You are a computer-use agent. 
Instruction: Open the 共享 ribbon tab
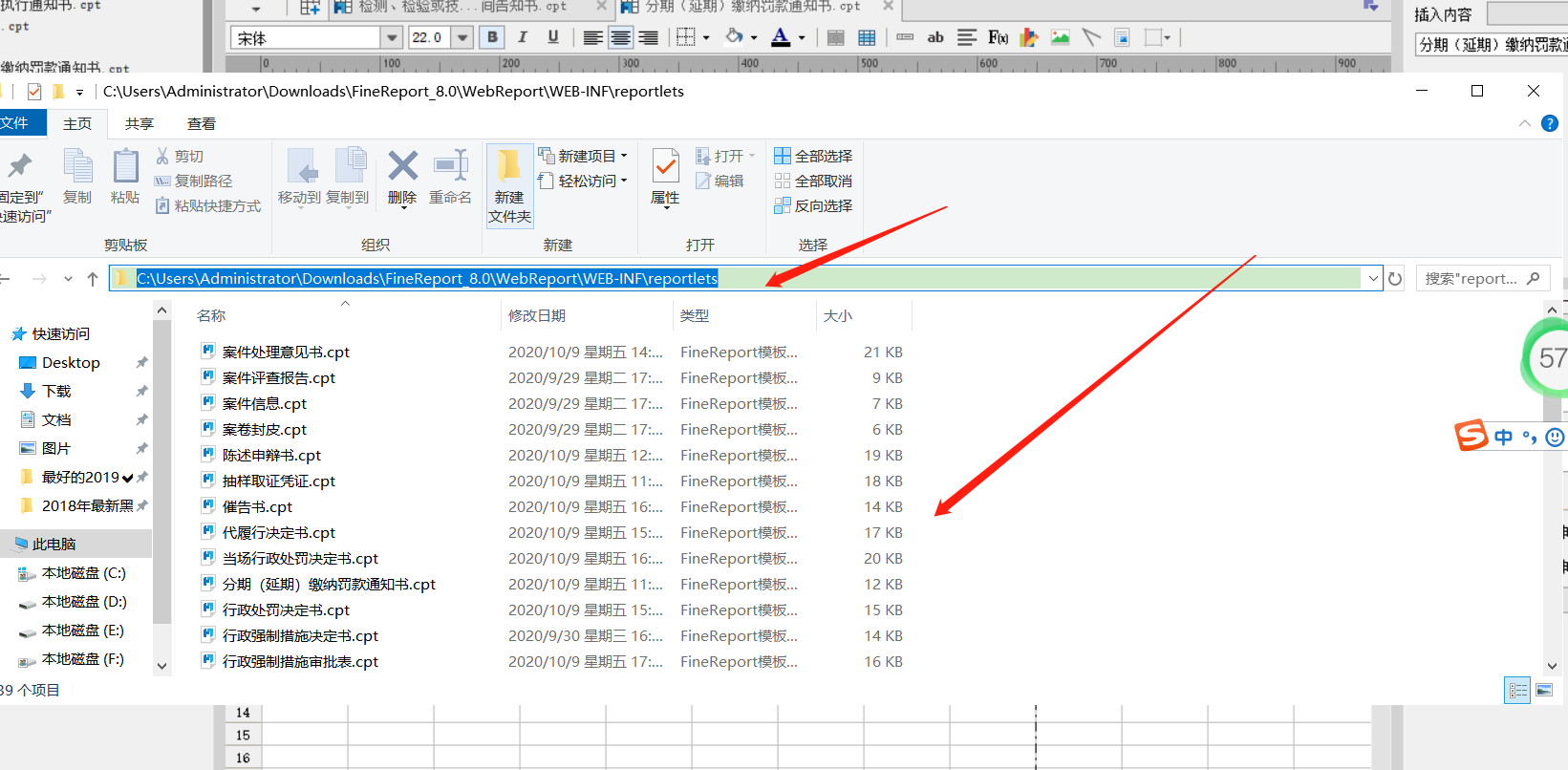[140, 123]
